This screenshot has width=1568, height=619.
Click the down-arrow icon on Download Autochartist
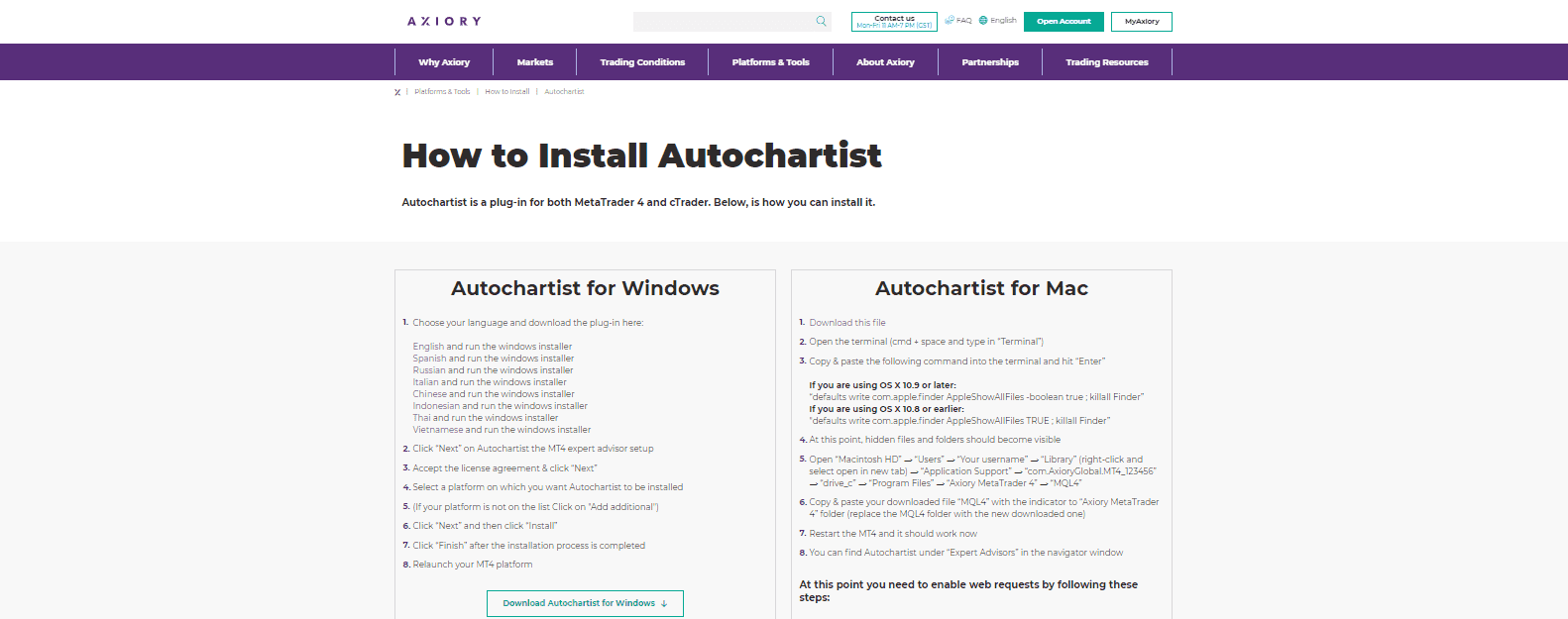[x=664, y=603]
